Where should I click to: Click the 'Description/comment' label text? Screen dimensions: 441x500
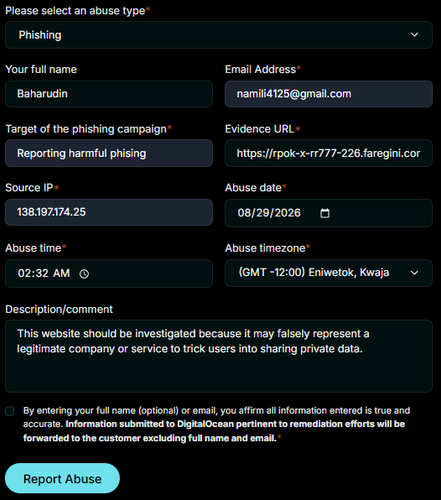coord(59,309)
